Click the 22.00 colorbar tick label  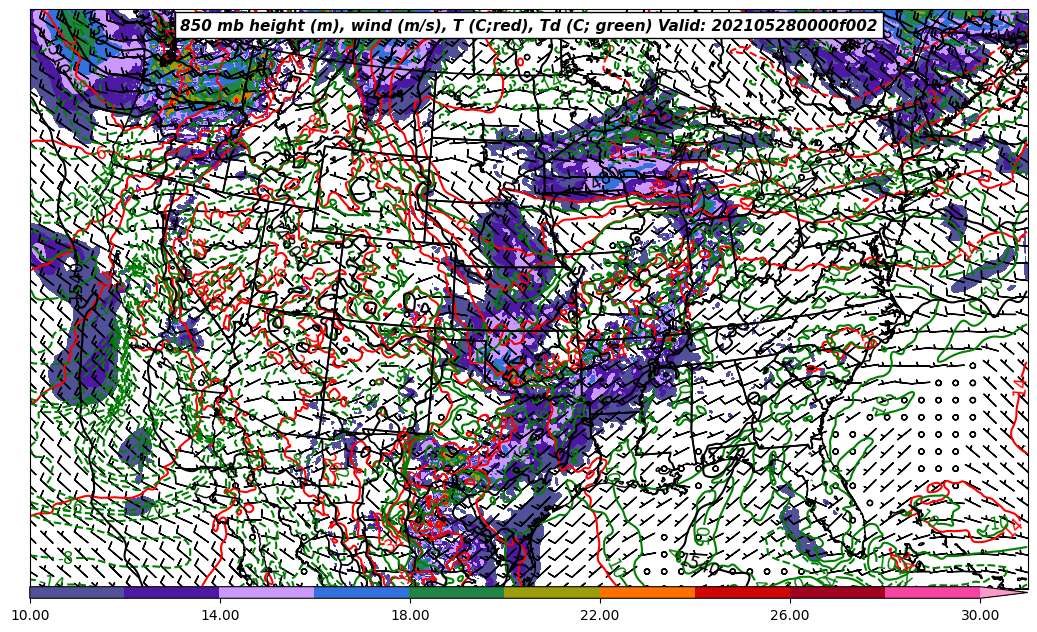(600, 615)
